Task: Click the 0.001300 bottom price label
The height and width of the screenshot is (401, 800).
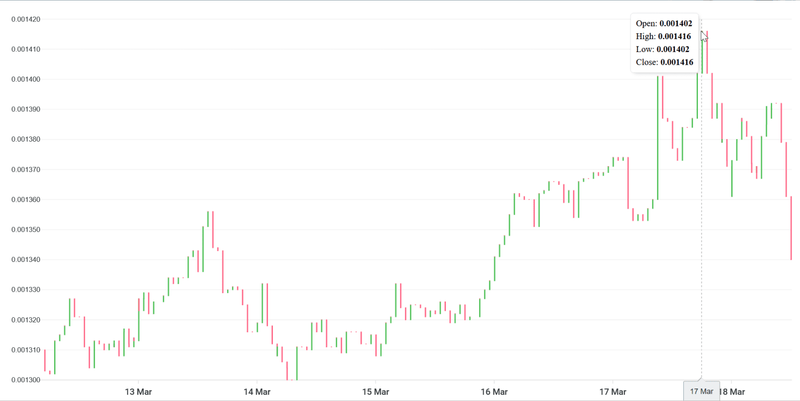Action: (21, 380)
